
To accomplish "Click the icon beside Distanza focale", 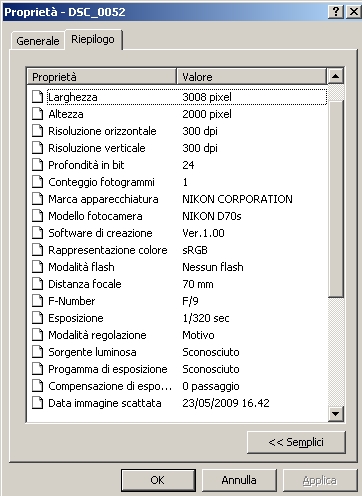I will click(x=37, y=284).
